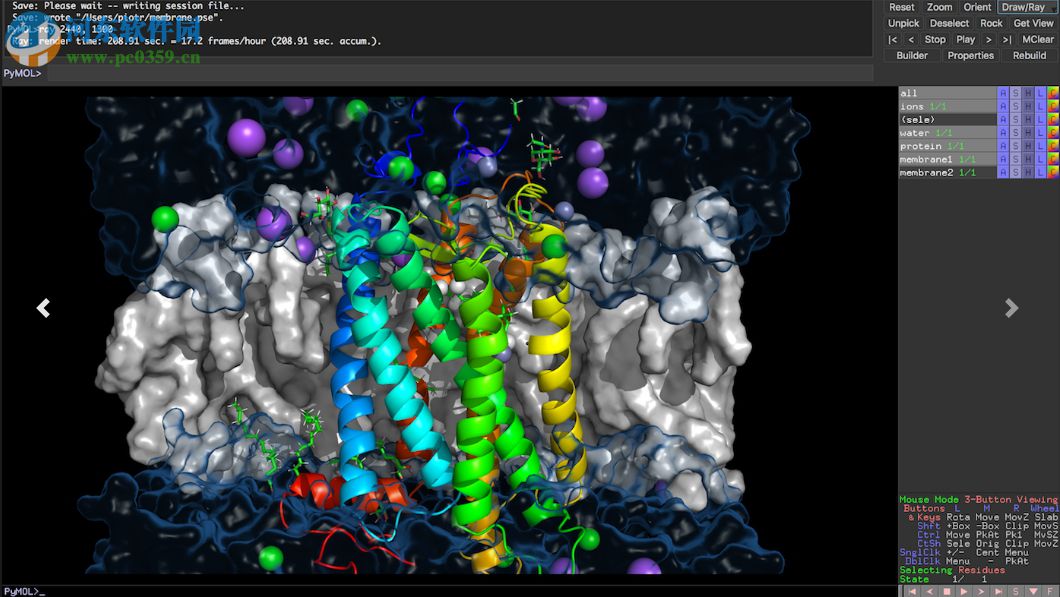Open the Properties panel
The width and height of the screenshot is (1060, 597).
pos(970,56)
